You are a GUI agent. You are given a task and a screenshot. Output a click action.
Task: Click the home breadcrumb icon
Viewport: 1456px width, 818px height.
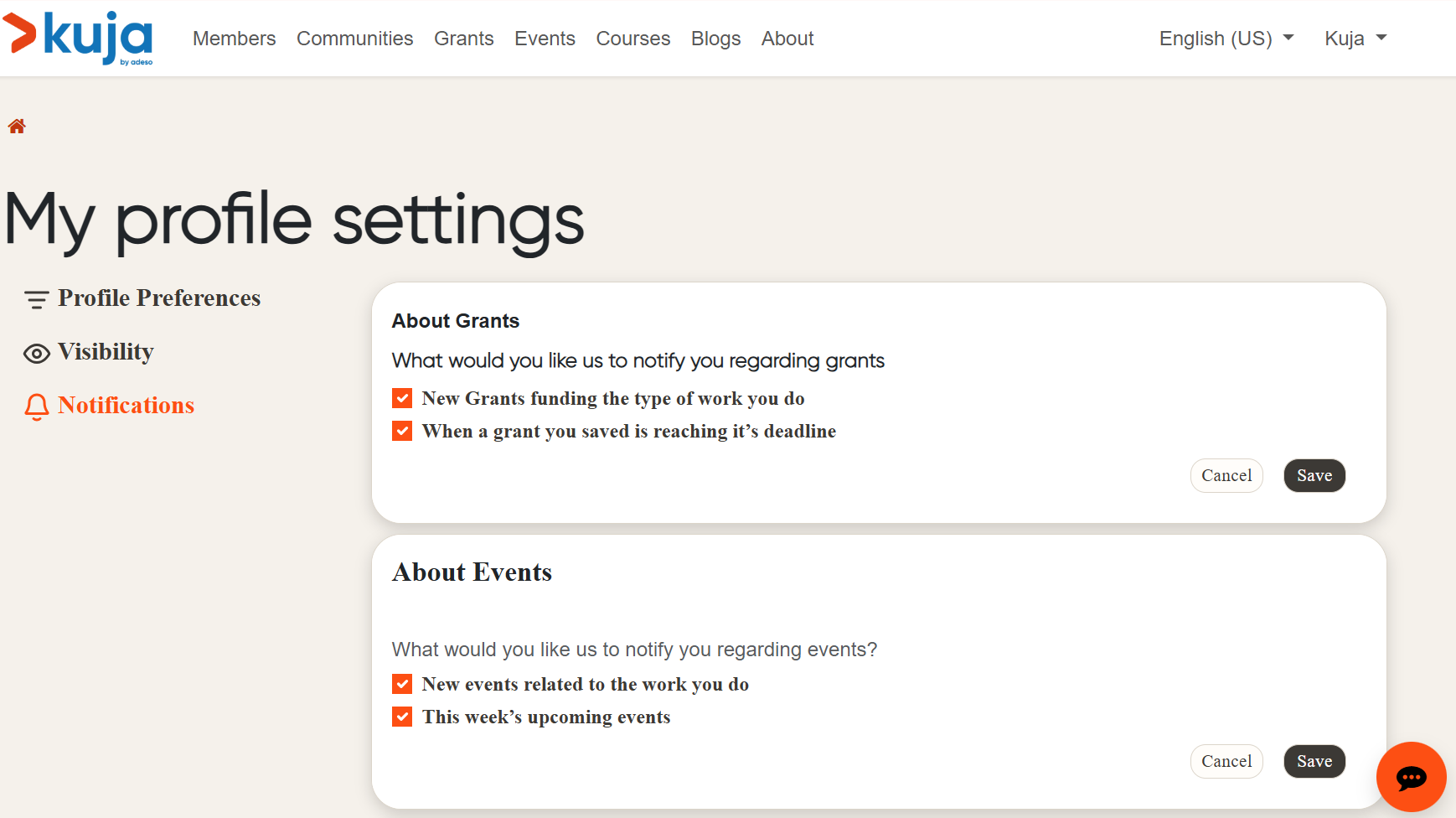17,127
